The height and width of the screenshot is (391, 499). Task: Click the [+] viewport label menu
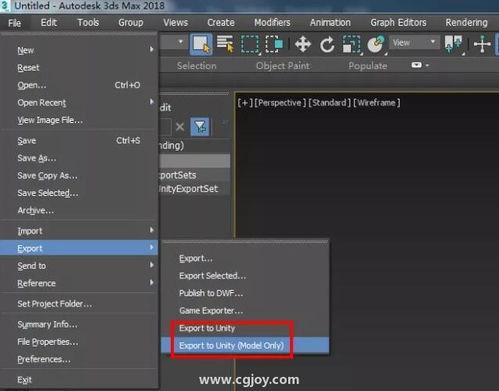coord(245,103)
